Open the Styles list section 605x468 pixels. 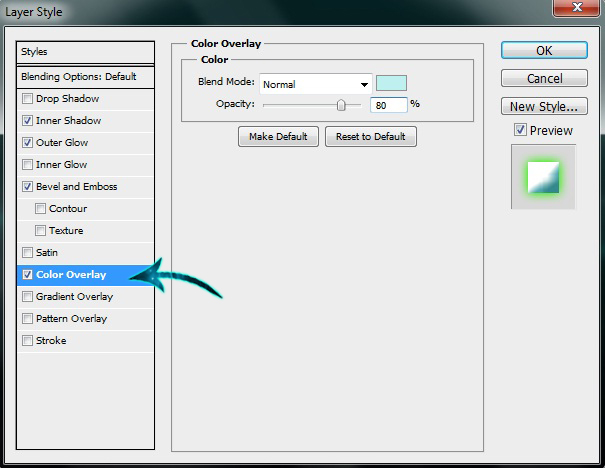coord(87,52)
